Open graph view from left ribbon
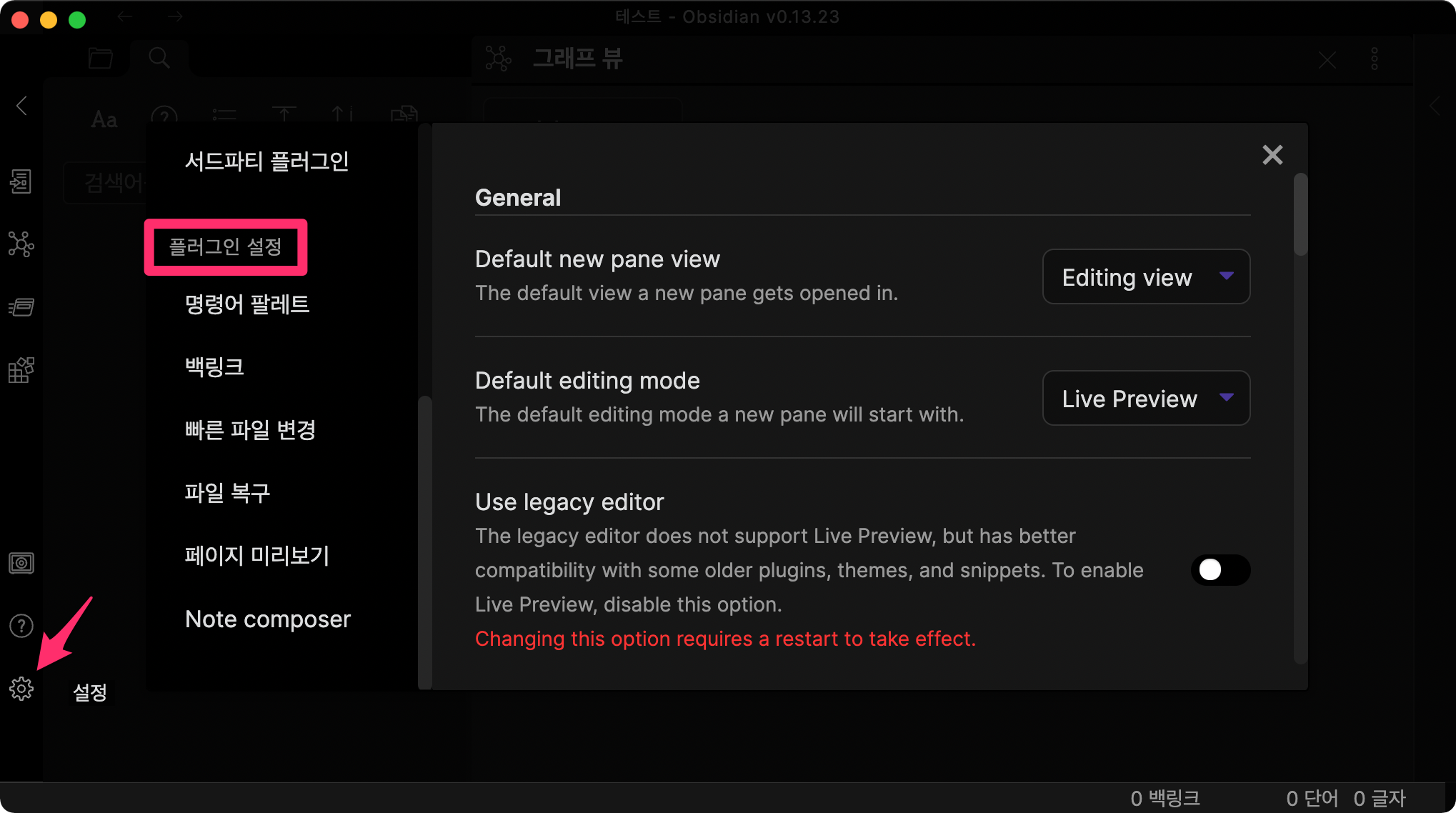 tap(21, 244)
